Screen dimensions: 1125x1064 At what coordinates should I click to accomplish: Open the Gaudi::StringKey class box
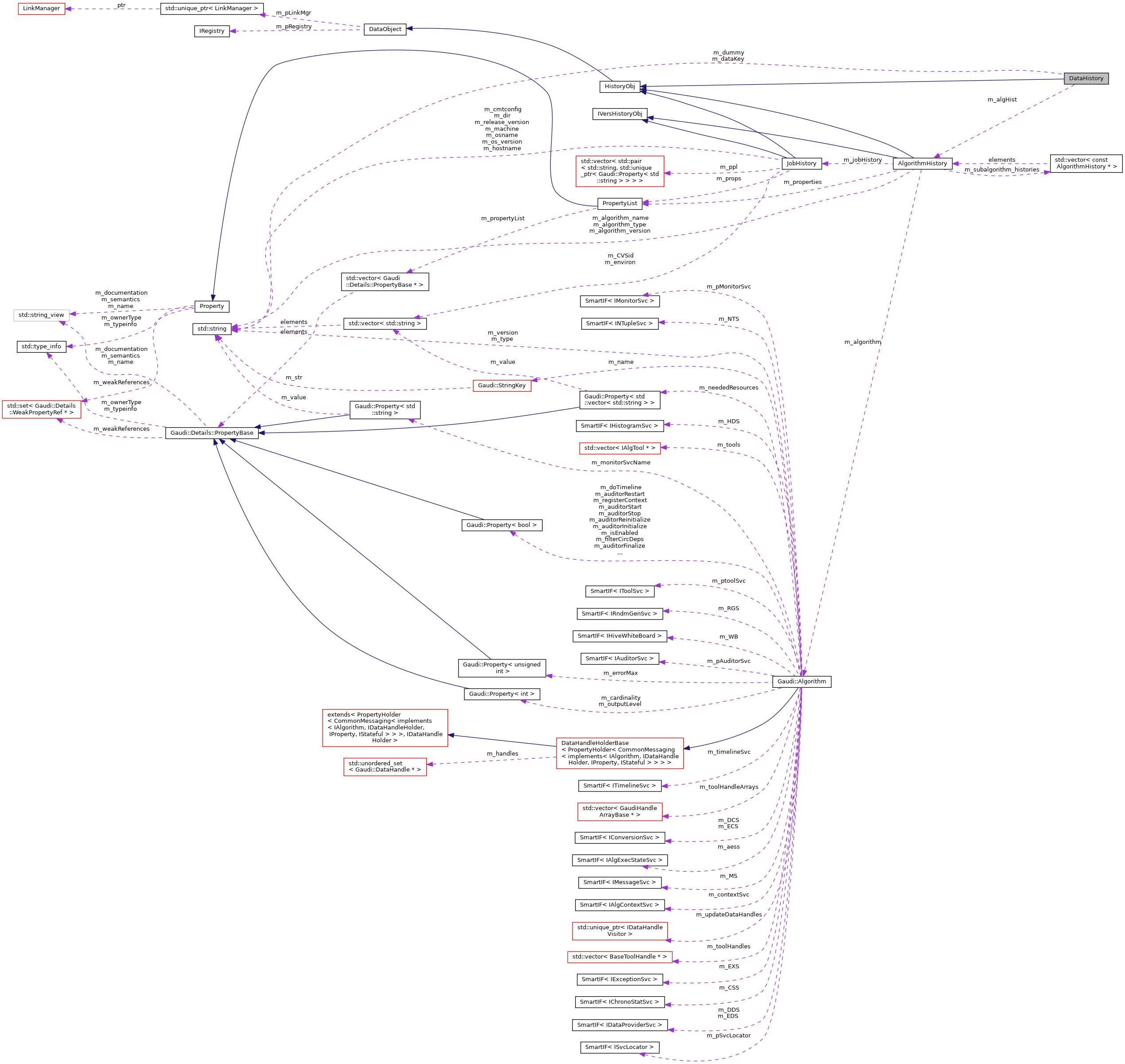501,385
